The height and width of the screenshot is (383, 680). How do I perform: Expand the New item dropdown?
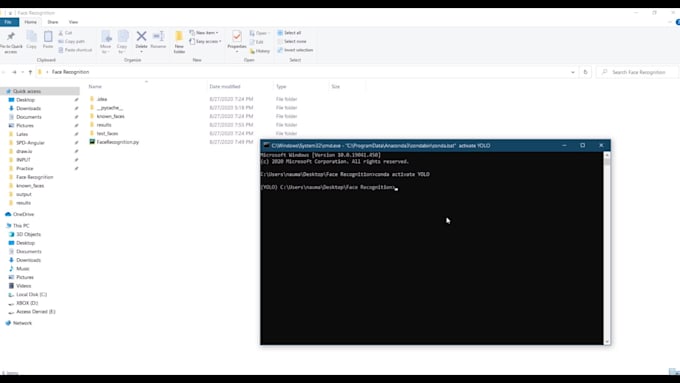click(204, 33)
